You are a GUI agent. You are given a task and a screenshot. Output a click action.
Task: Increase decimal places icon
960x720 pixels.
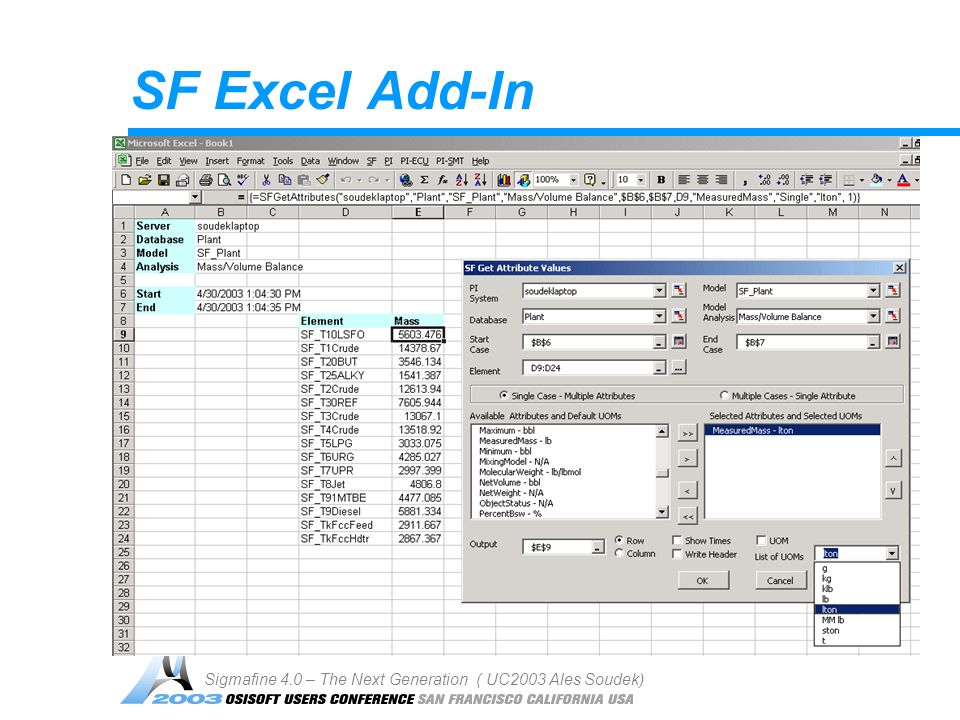pyautogui.click(x=764, y=179)
